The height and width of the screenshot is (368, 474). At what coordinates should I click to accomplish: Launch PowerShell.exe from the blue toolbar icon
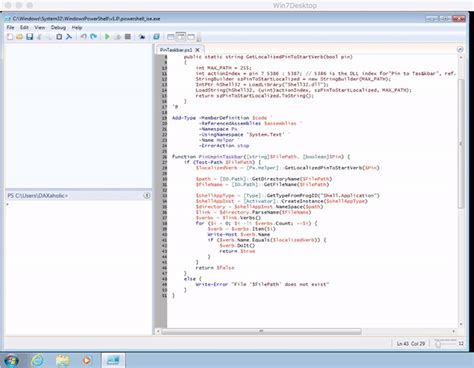156,37
